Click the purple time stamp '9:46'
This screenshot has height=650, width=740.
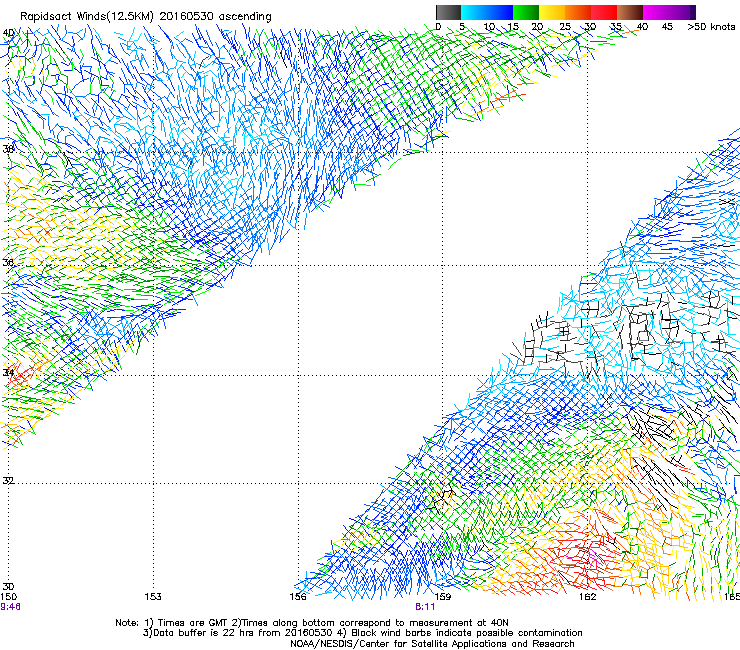tap(10, 607)
